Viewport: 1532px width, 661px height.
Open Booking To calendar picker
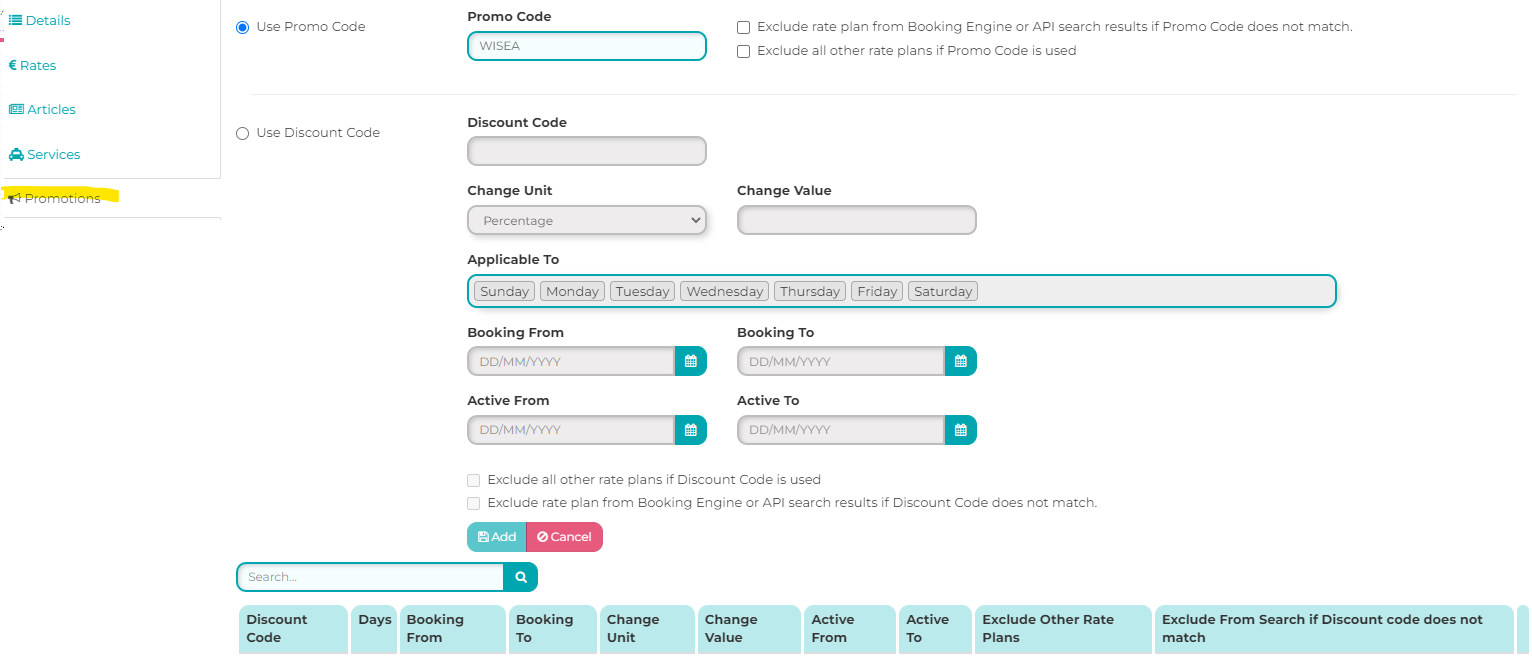click(x=961, y=361)
